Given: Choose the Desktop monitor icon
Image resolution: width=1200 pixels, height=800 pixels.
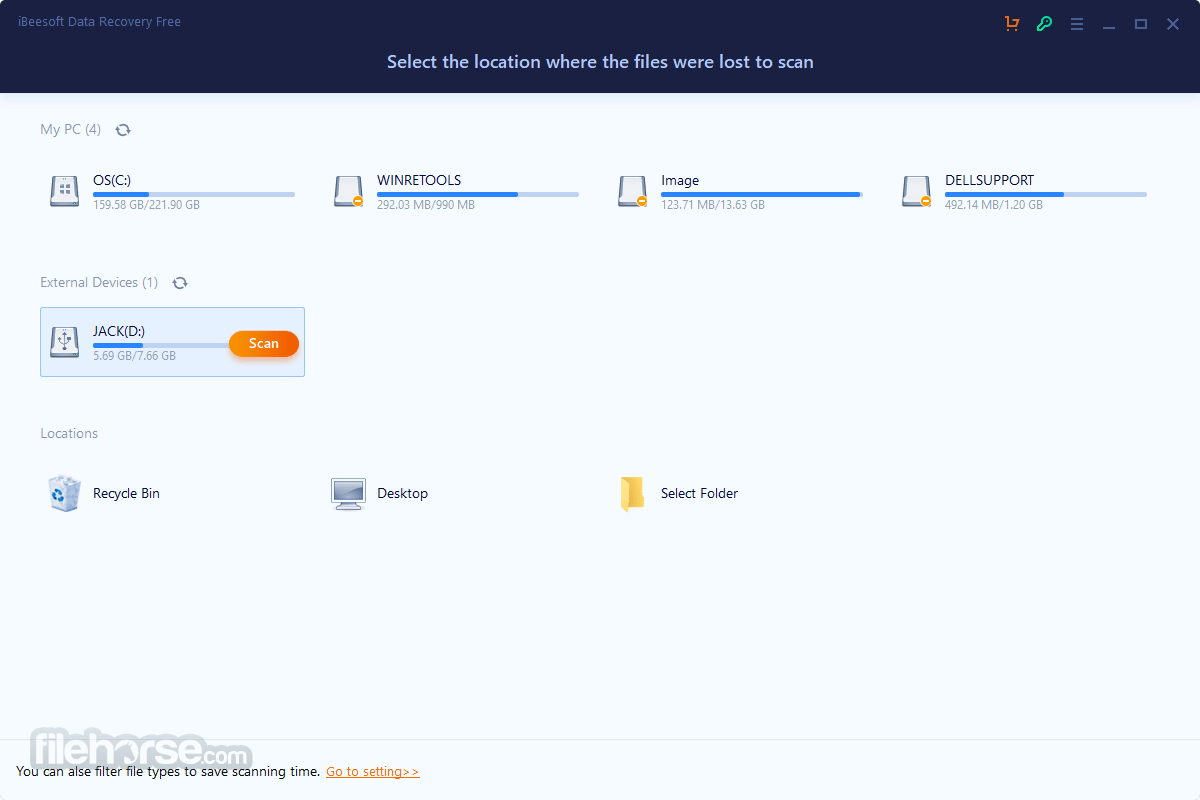Looking at the screenshot, I should (348, 494).
